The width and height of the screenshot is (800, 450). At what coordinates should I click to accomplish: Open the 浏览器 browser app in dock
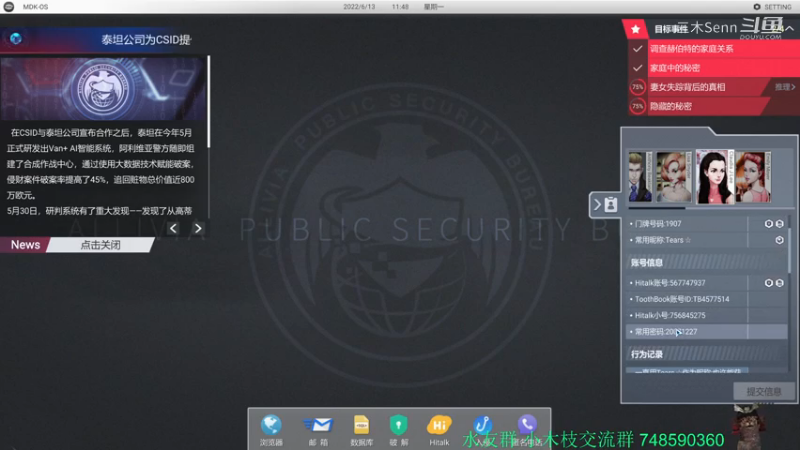[x=271, y=429]
